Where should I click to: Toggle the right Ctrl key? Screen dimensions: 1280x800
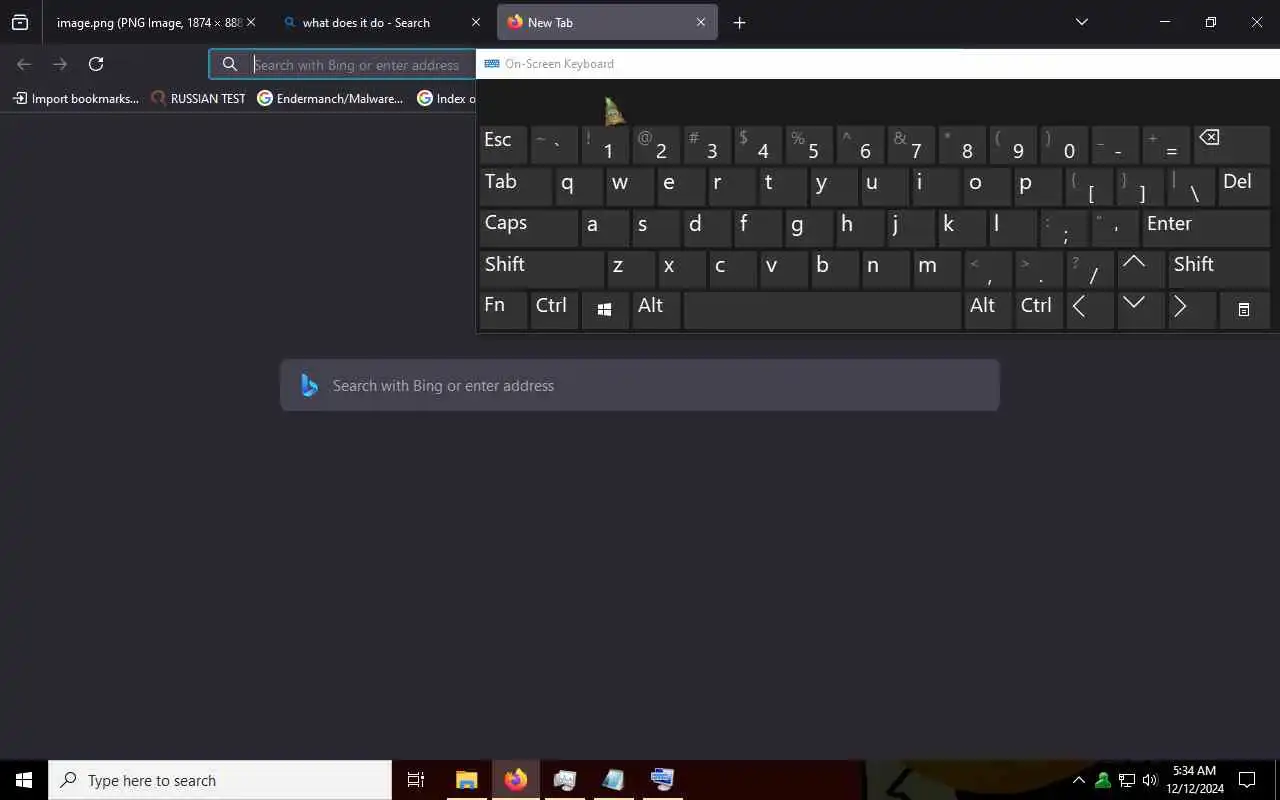[1039, 310]
